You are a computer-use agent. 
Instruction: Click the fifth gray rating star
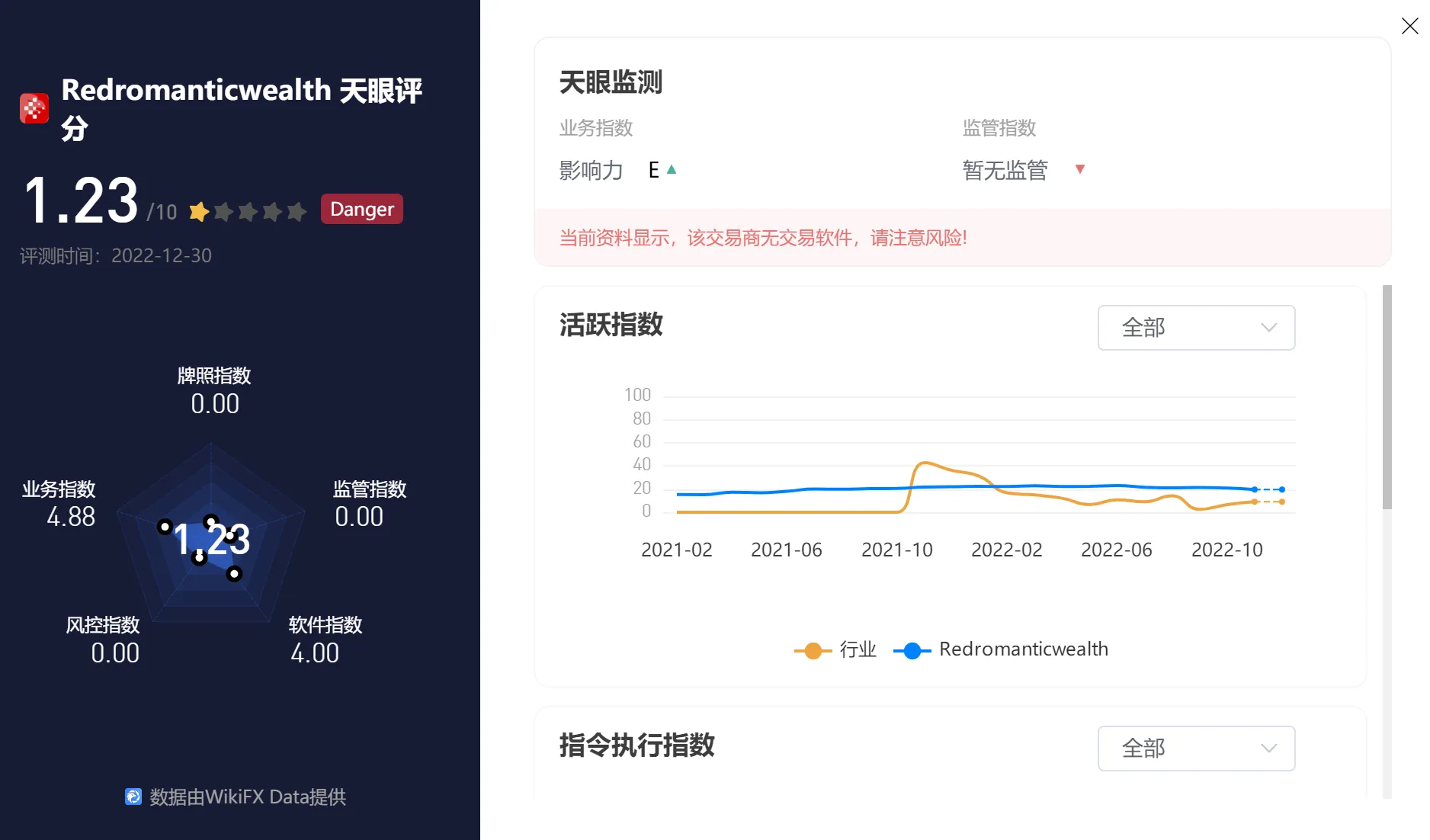tap(297, 211)
